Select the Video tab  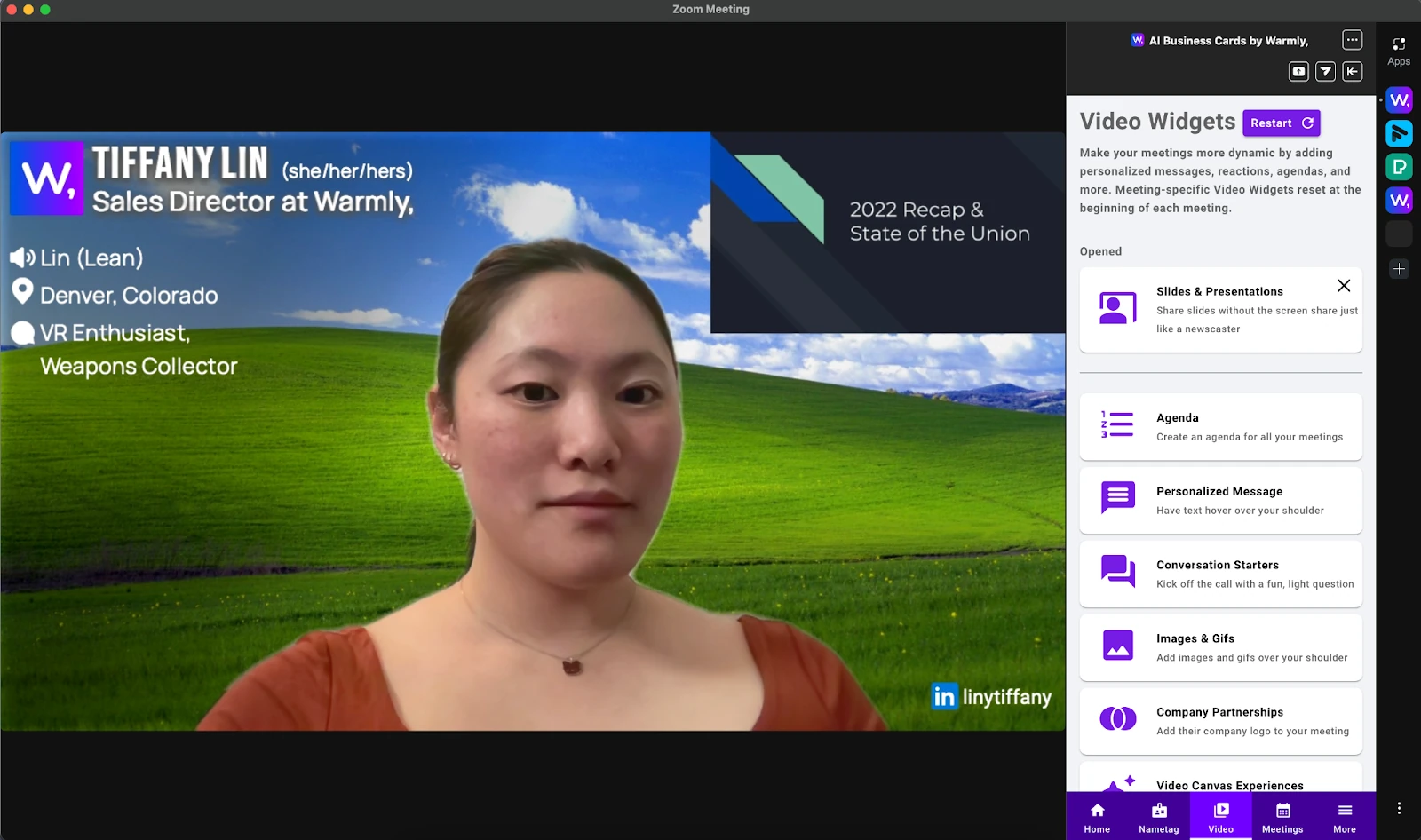click(1221, 817)
